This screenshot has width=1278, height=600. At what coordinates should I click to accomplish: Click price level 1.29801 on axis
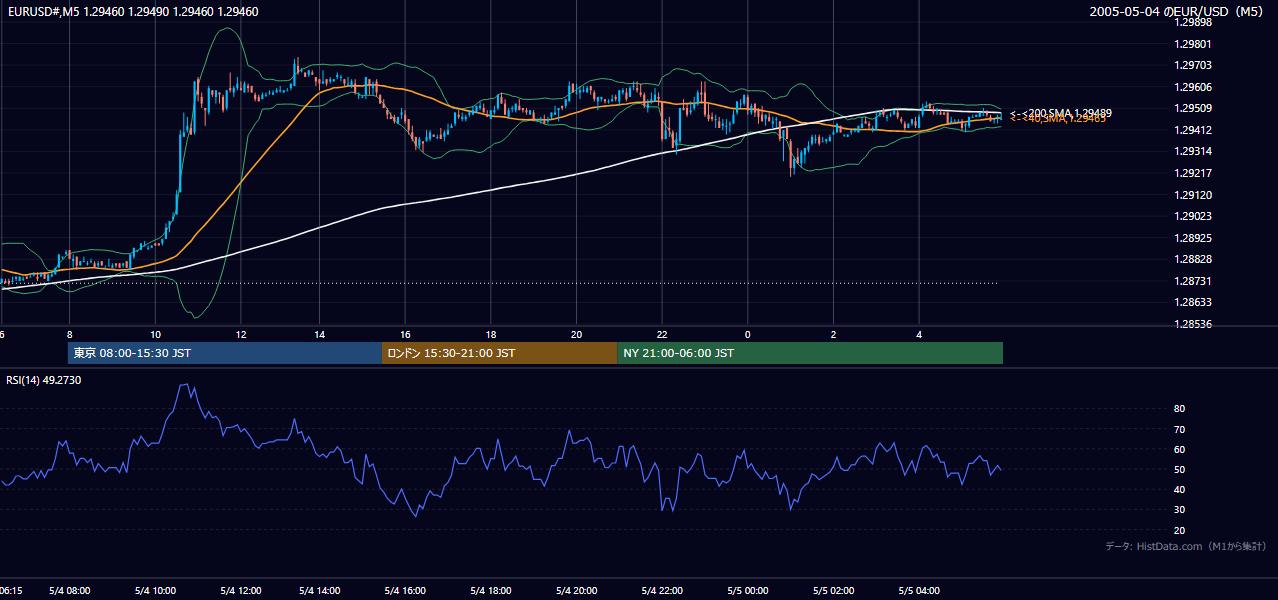(x=1192, y=44)
